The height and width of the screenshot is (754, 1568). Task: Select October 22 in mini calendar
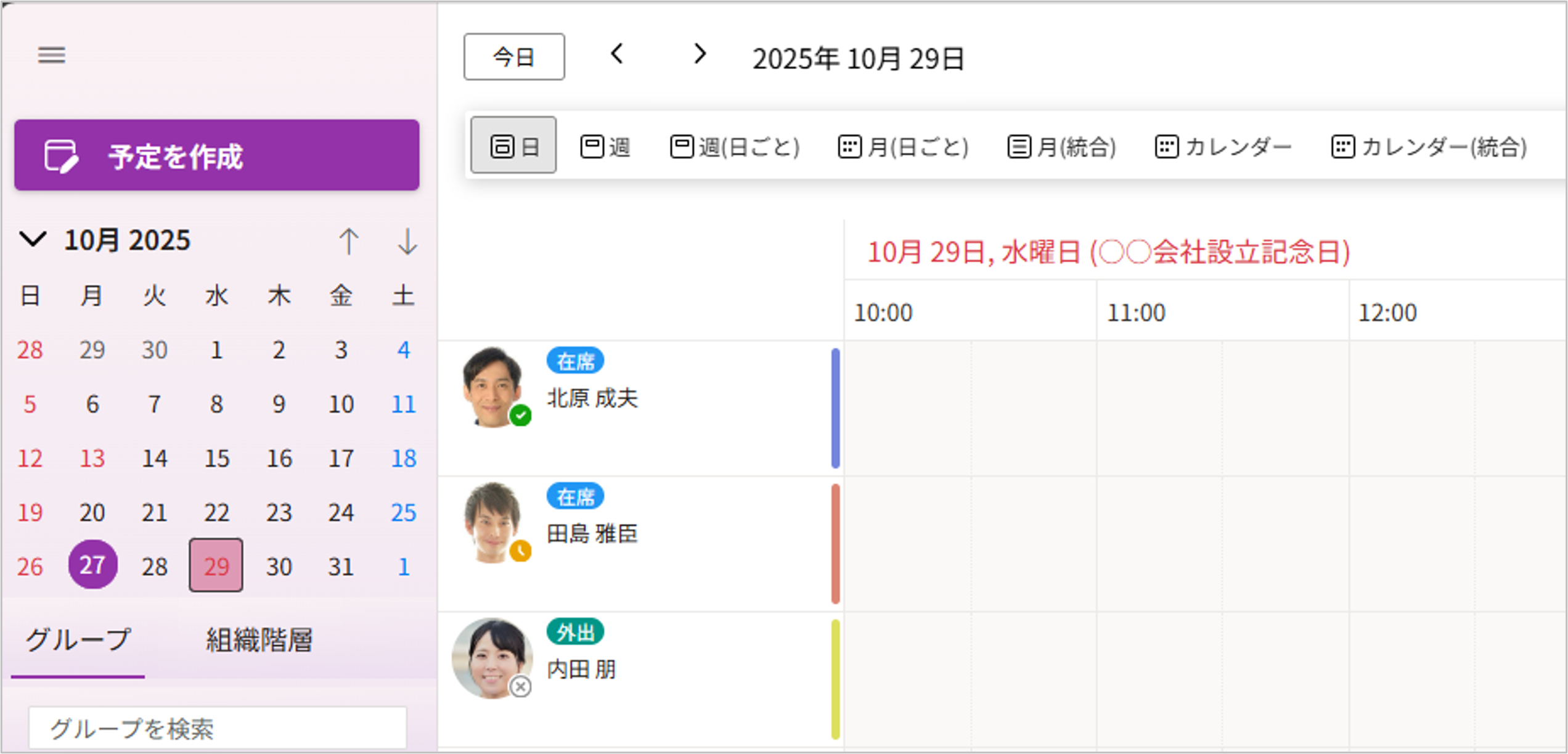(216, 512)
